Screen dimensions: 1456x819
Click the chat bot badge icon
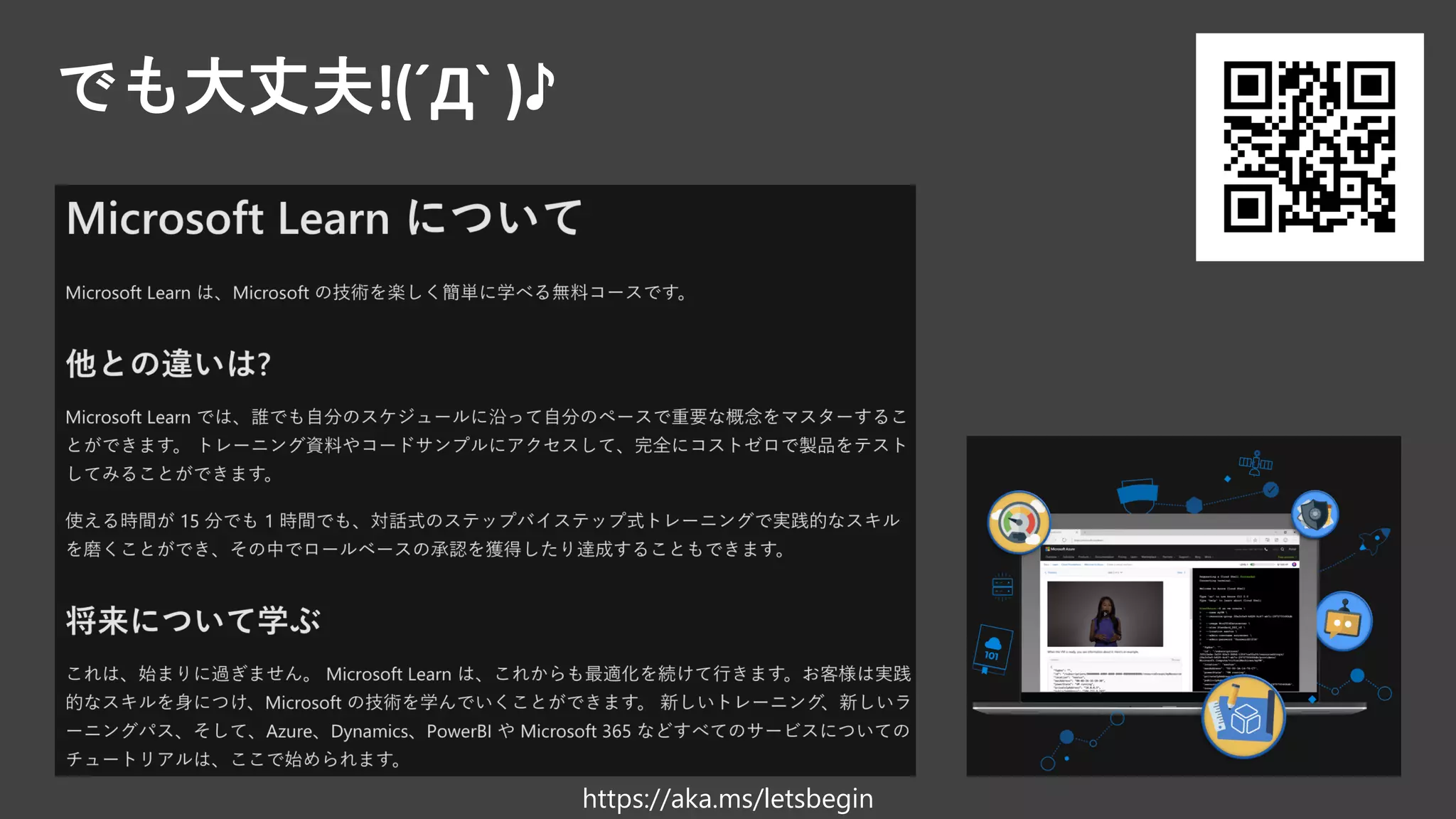click(1344, 621)
